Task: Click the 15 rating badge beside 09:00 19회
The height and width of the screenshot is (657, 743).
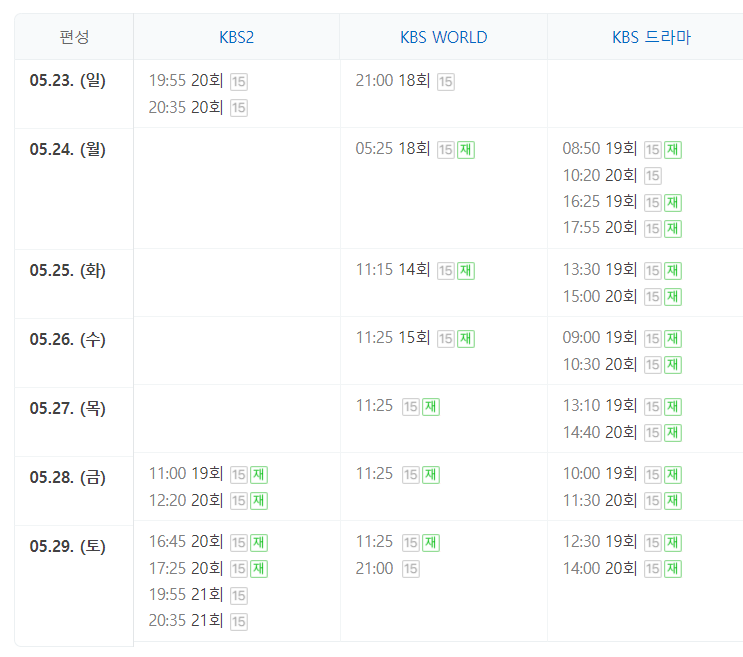Action: click(x=652, y=338)
